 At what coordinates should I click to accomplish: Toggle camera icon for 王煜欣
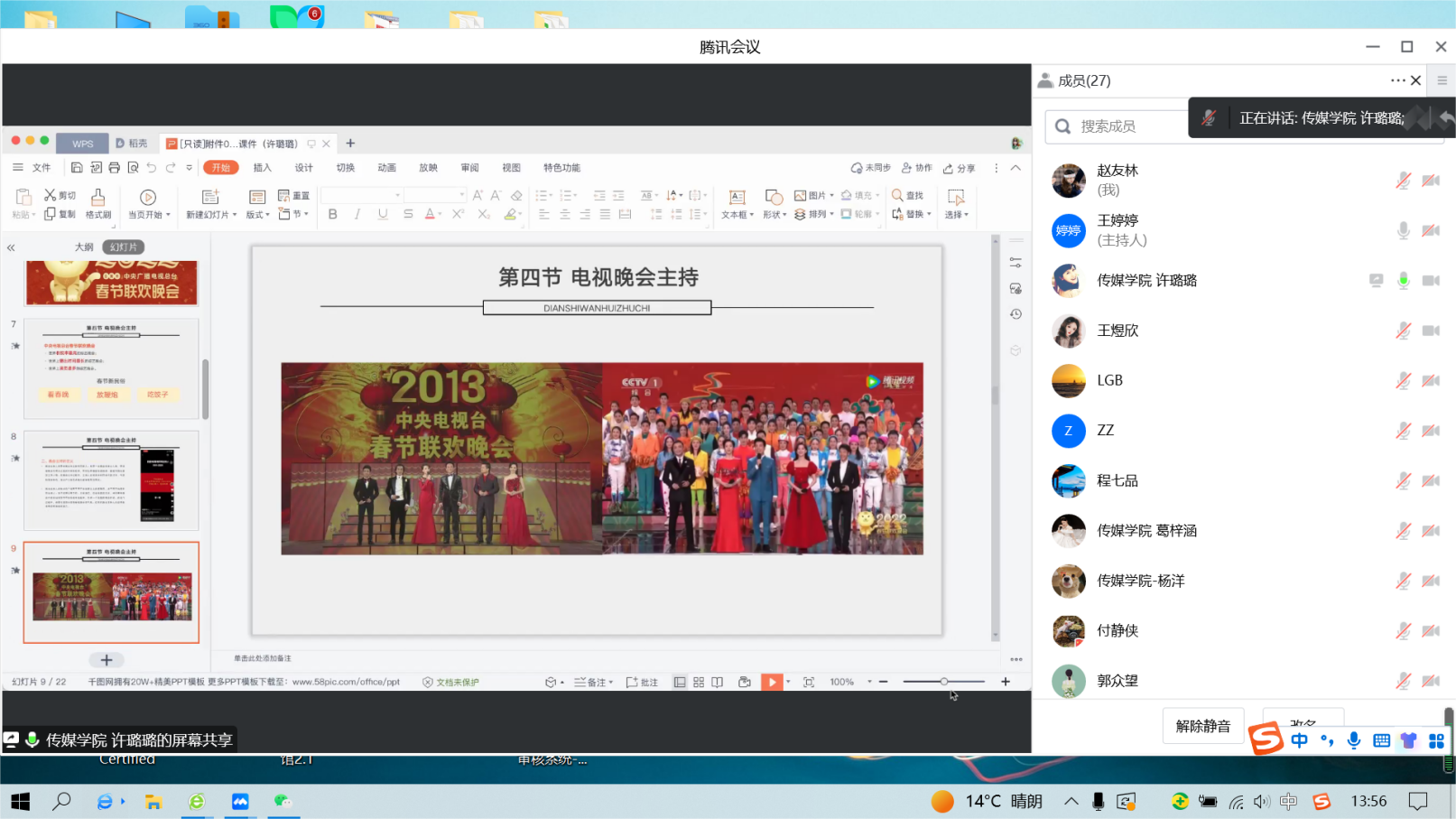(1431, 330)
